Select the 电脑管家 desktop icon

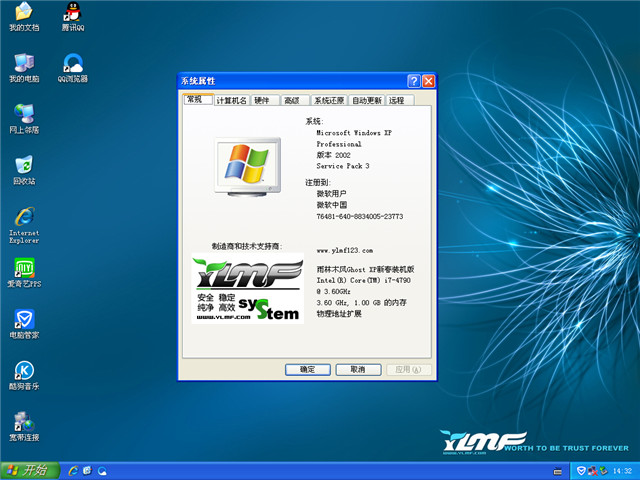point(24,324)
